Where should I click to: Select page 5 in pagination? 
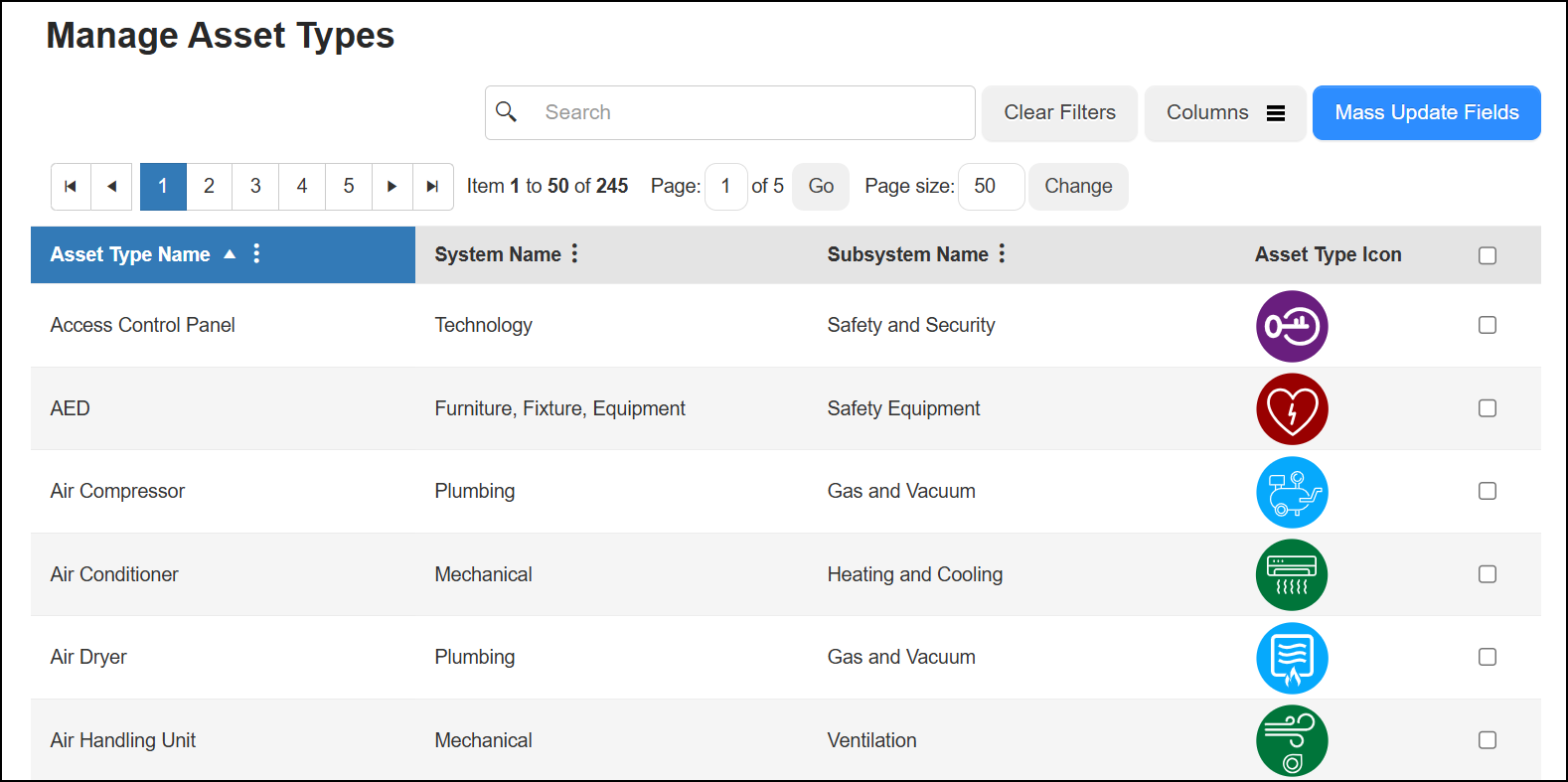(349, 187)
